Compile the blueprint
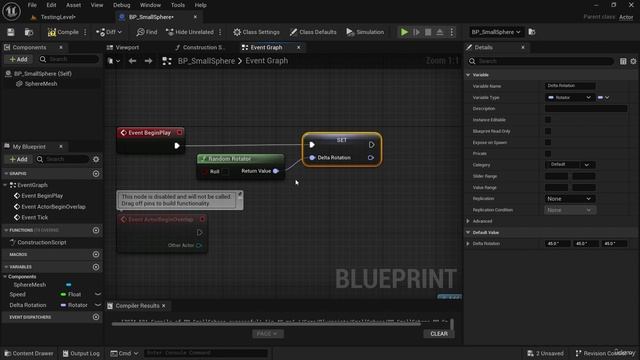Viewport: 640px width, 360px height. [x=63, y=32]
